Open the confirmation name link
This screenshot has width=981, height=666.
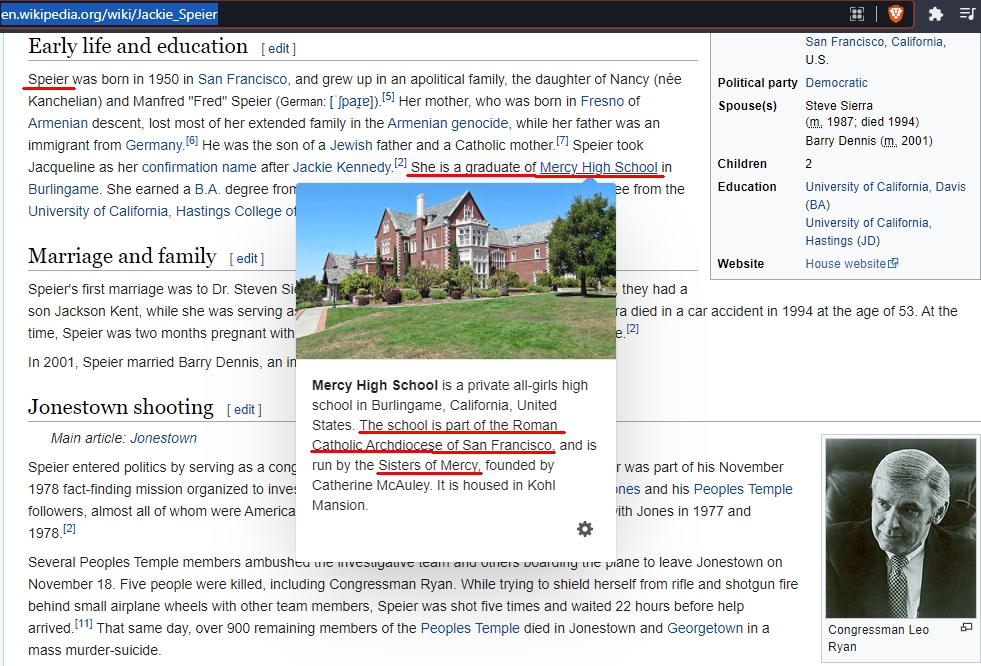click(199, 167)
